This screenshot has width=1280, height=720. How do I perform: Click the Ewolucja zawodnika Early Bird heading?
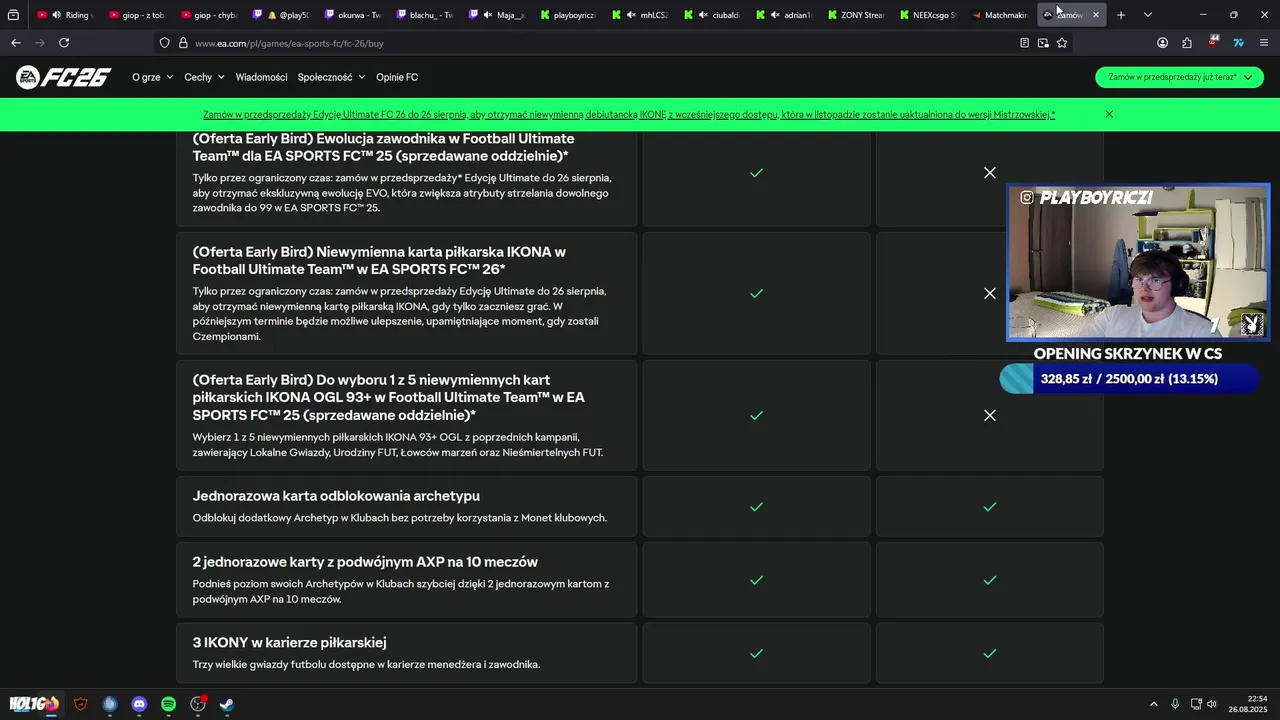click(381, 147)
